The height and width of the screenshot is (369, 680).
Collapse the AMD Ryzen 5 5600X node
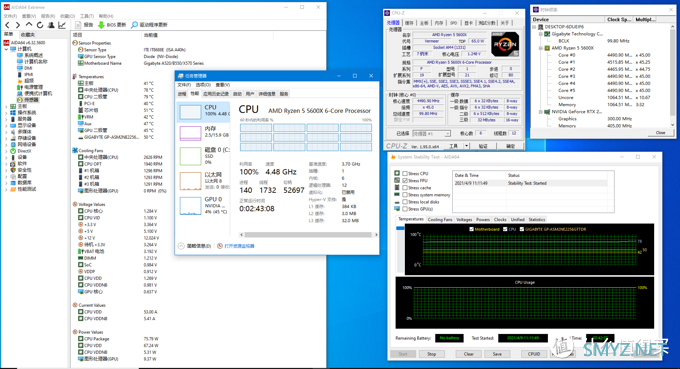541,48
